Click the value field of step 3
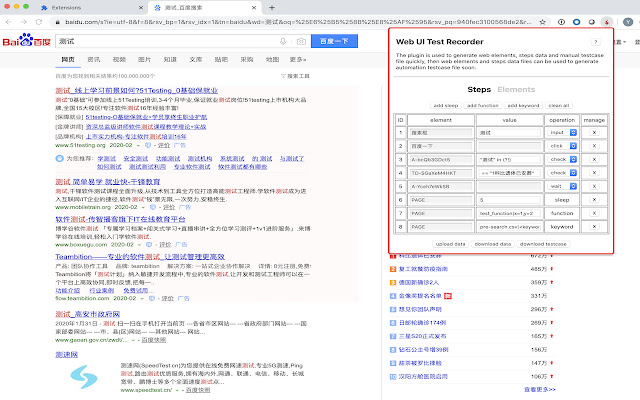 click(x=507, y=159)
